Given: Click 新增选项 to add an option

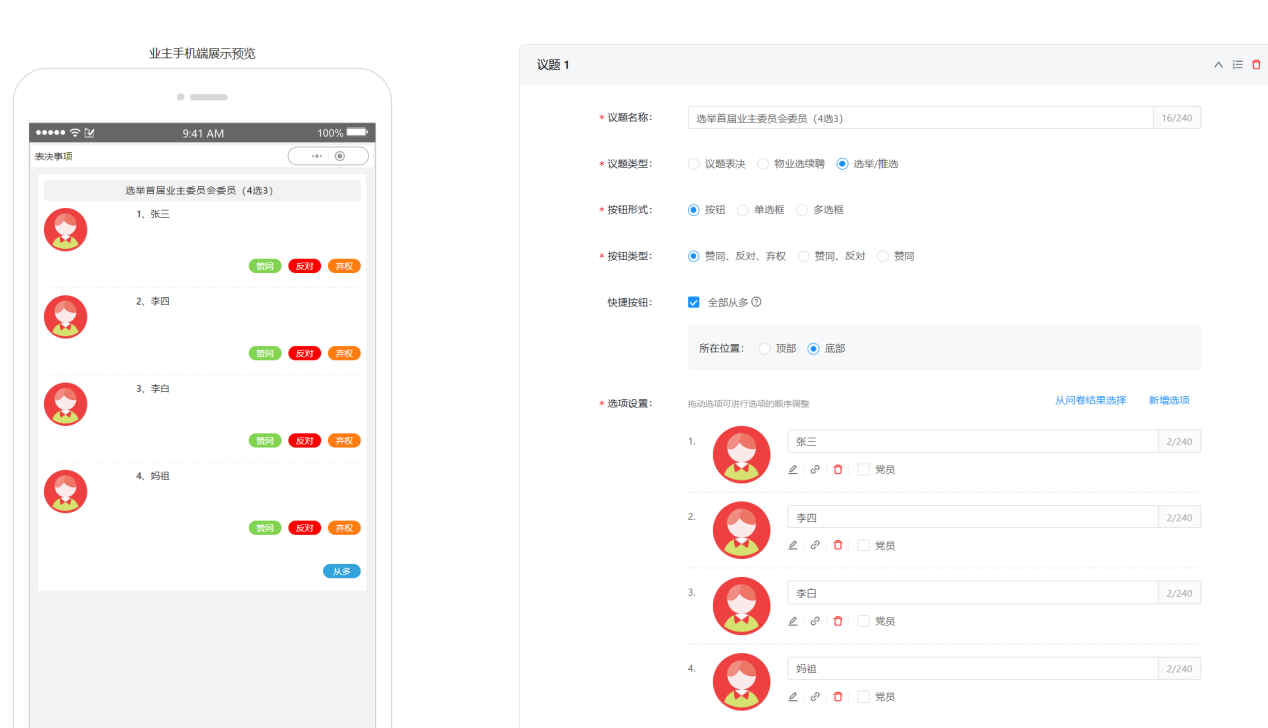Looking at the screenshot, I should 1169,401.
